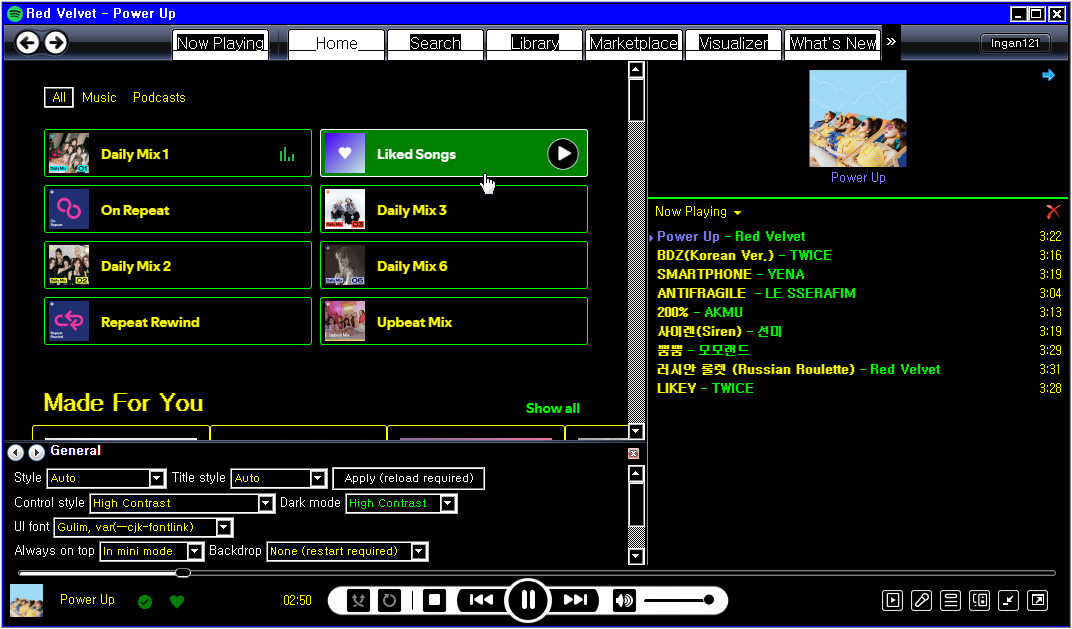
Task: Skip to the previous track
Action: pyautogui.click(x=481, y=600)
